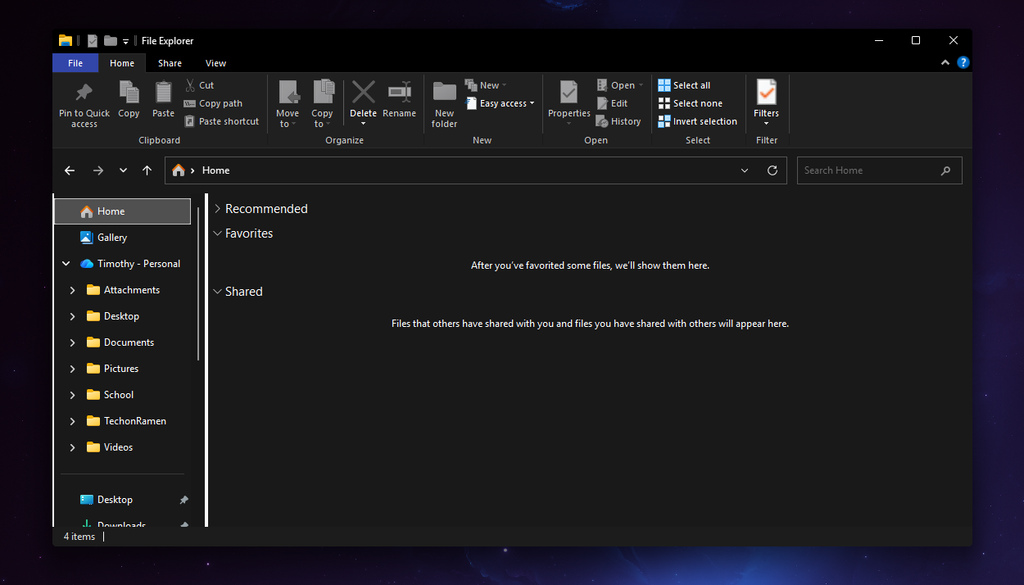Select the Videos folder
Viewport: 1024px width, 585px height.
click(110, 447)
